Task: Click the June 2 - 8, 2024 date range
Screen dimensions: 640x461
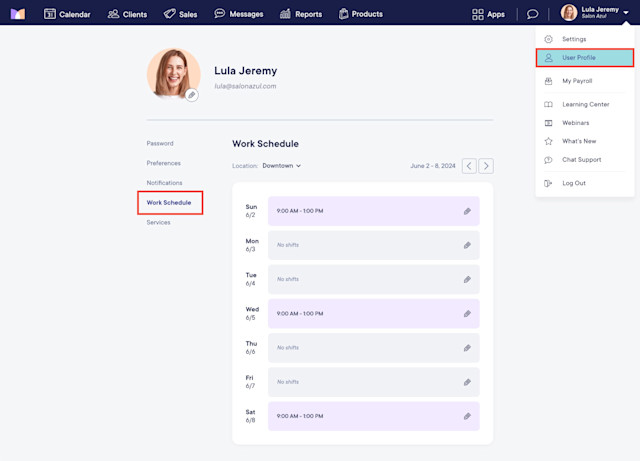Action: coord(433,166)
